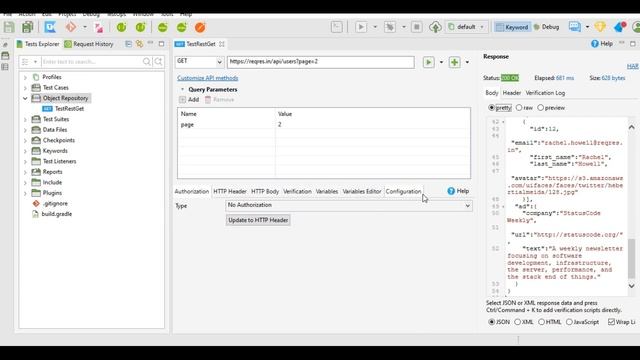Click the third green Spy Mobile icon
This screenshot has width=640, height=360.
click(x=162, y=27)
